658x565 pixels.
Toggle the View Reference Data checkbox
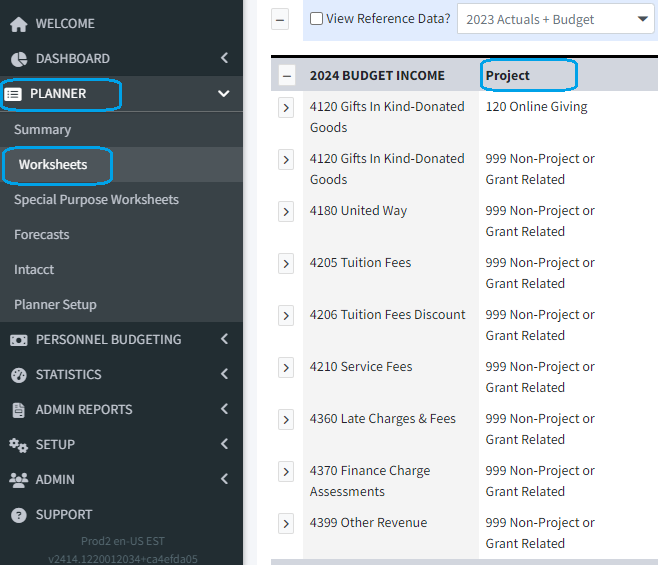pyautogui.click(x=316, y=18)
